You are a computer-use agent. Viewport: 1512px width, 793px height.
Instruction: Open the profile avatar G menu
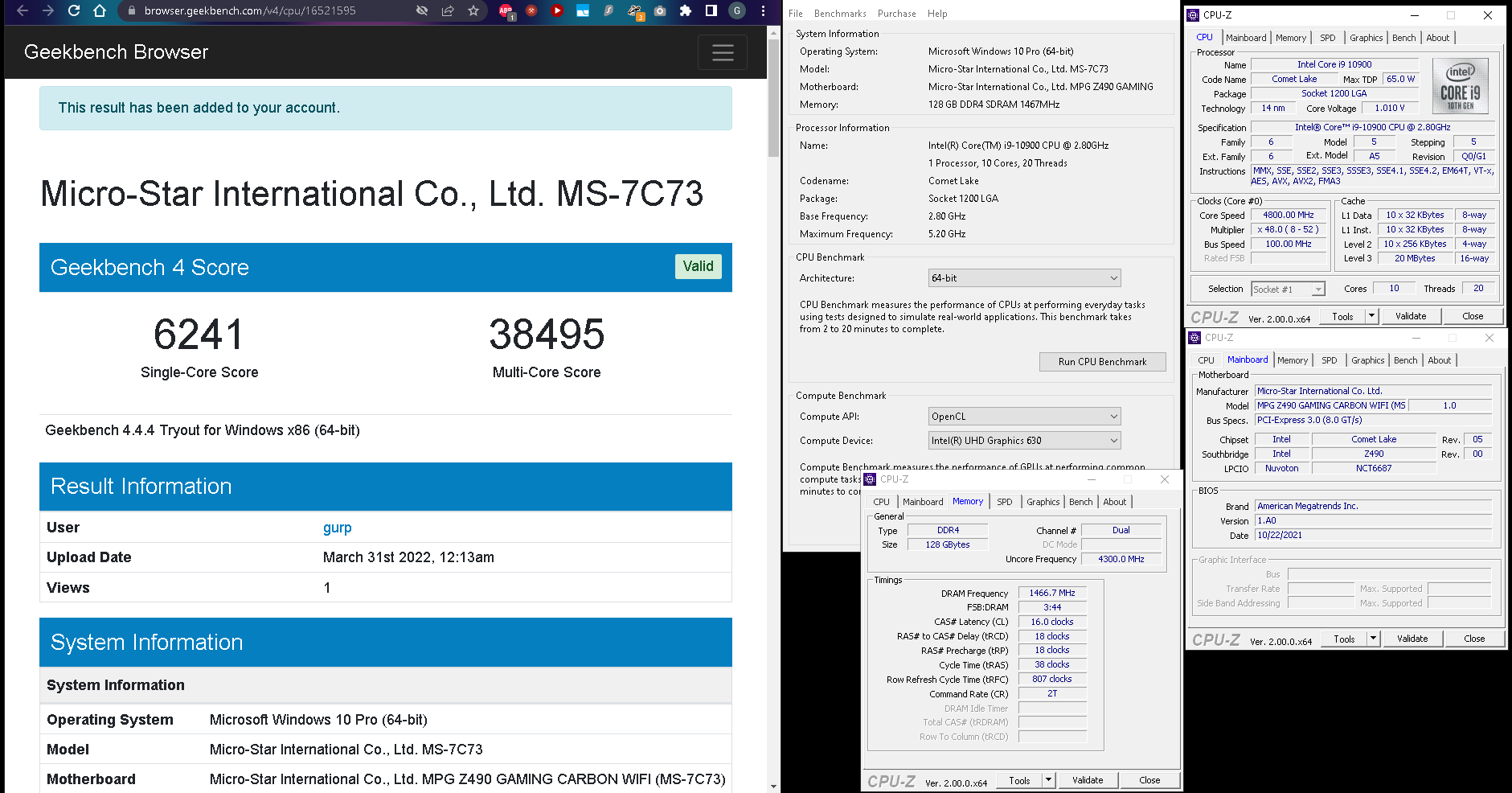pos(737,10)
